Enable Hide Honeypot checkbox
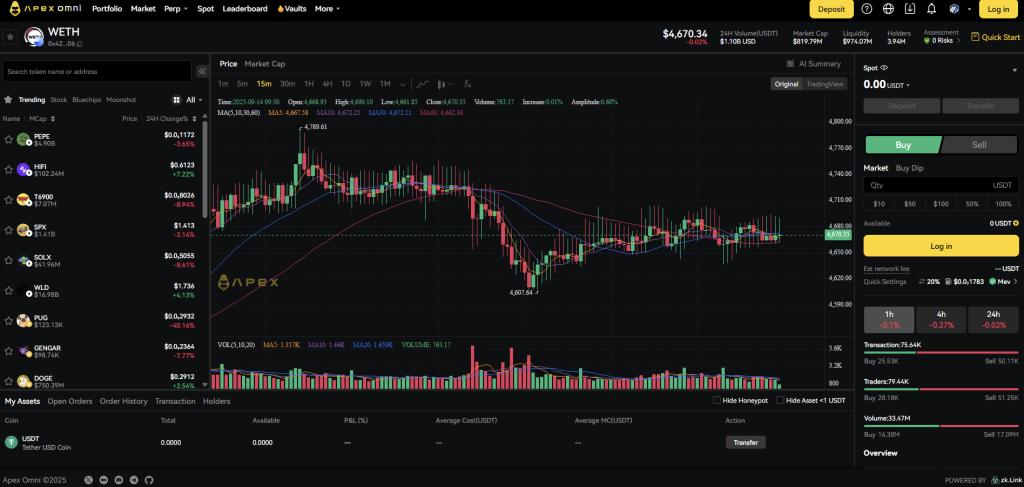1024x487 pixels. click(716, 400)
